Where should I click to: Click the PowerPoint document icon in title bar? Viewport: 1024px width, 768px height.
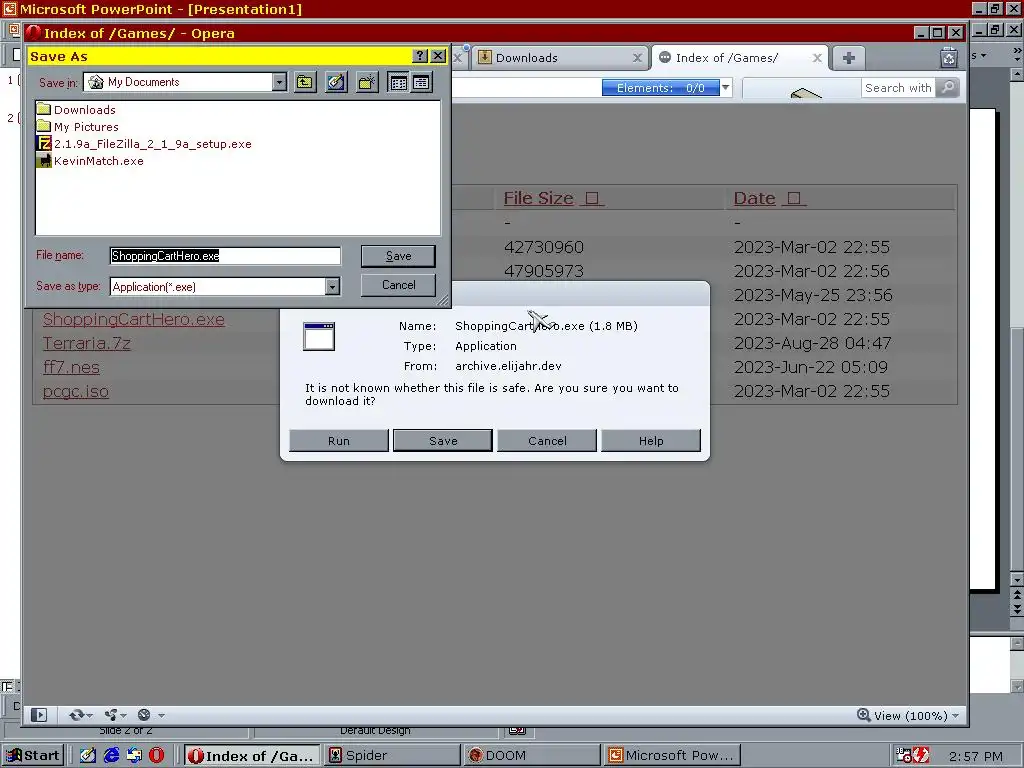10,9
